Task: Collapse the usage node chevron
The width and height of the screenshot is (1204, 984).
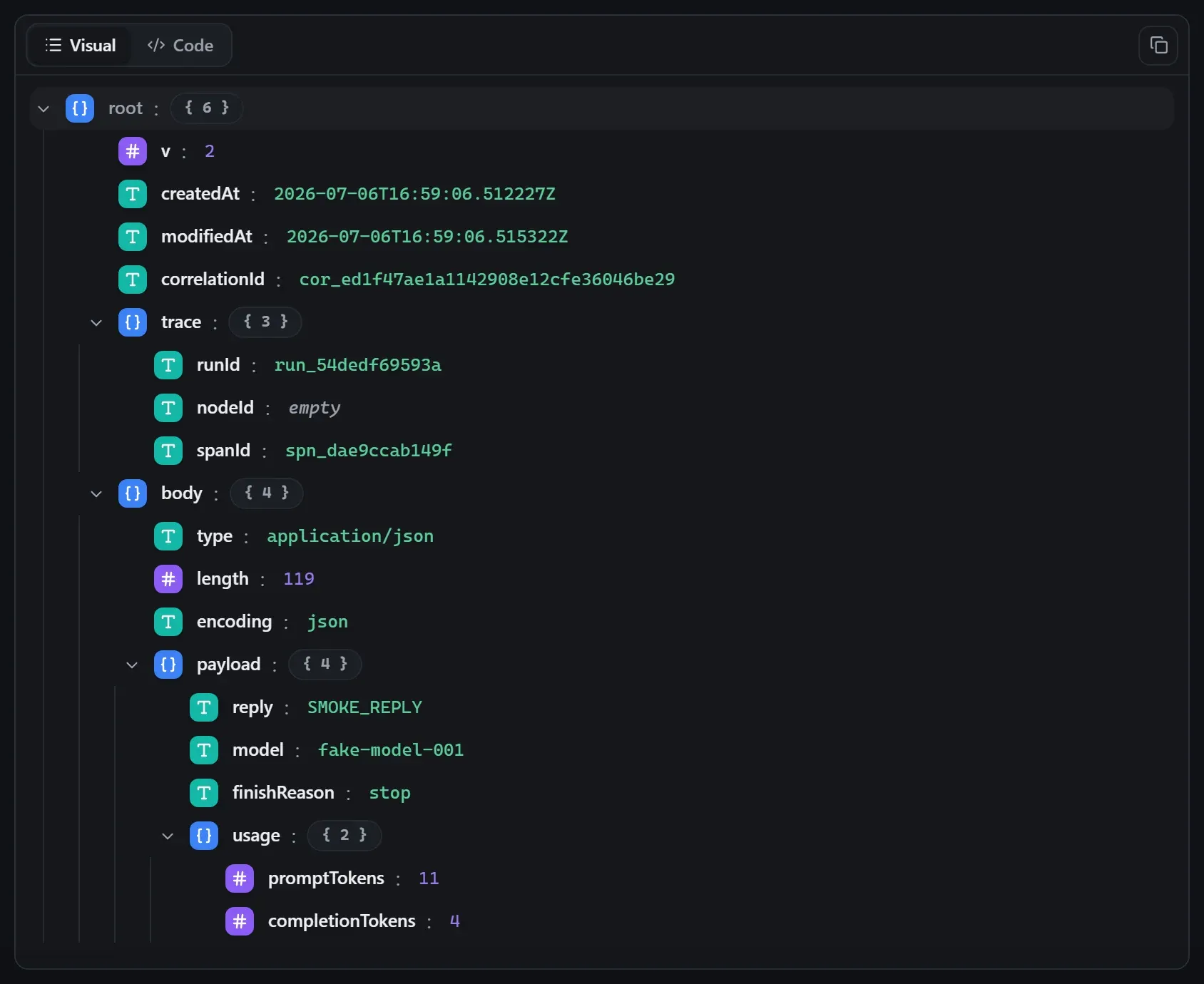Action: click(x=168, y=836)
